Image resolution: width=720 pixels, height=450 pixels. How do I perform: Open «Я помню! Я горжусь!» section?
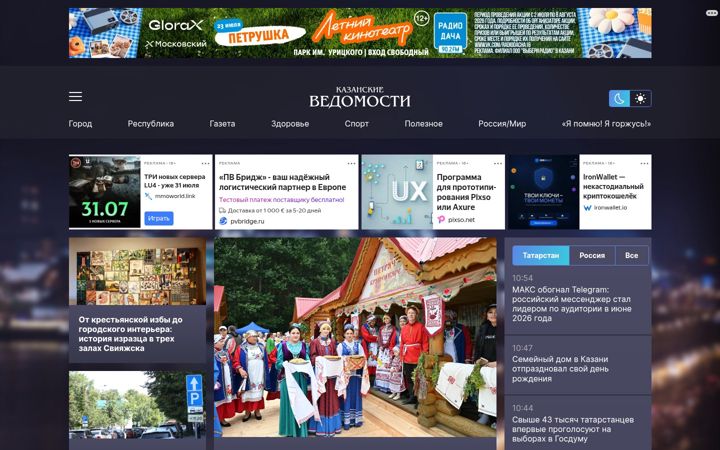click(x=606, y=124)
